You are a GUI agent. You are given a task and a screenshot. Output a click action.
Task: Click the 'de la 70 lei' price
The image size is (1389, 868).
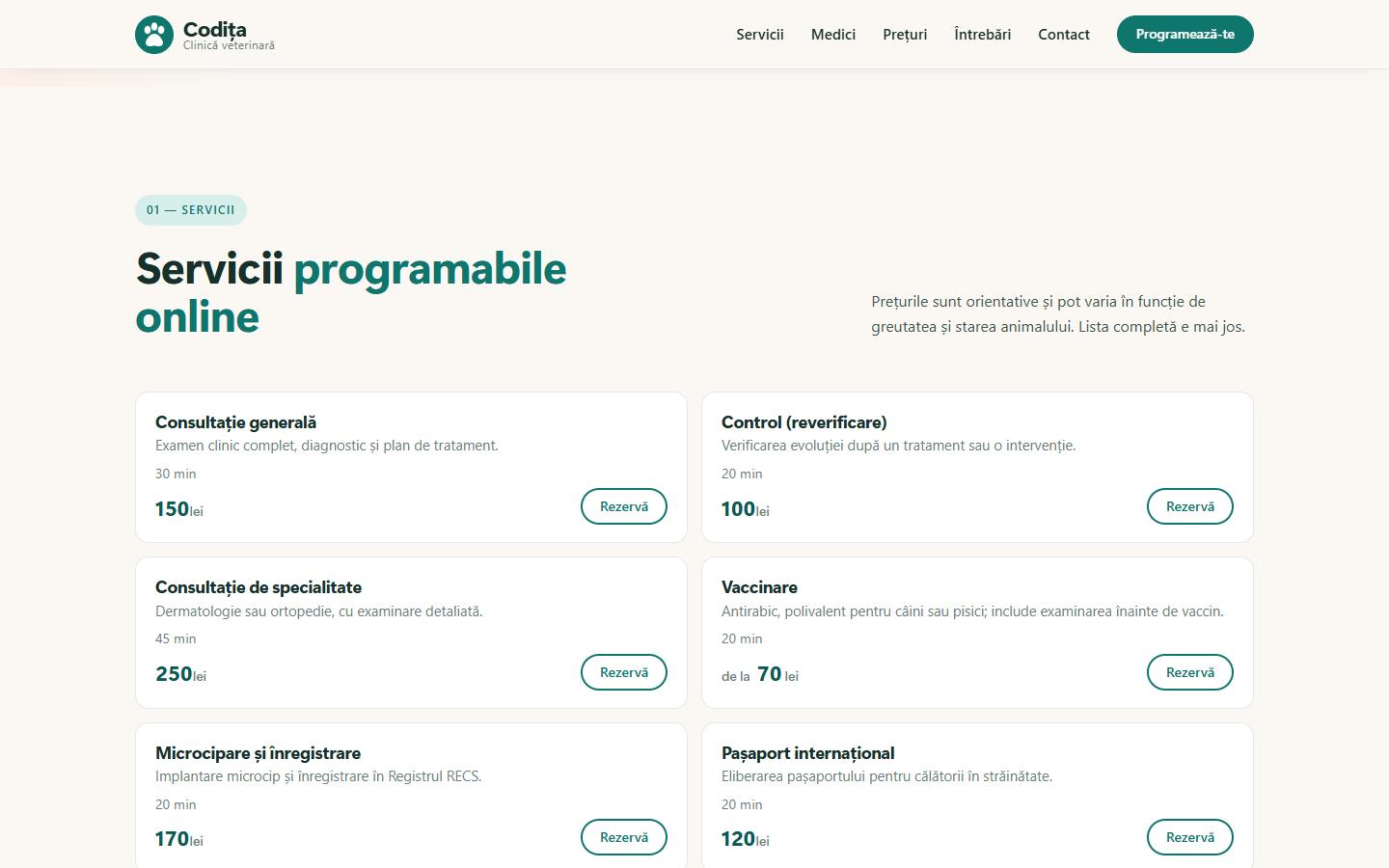760,674
